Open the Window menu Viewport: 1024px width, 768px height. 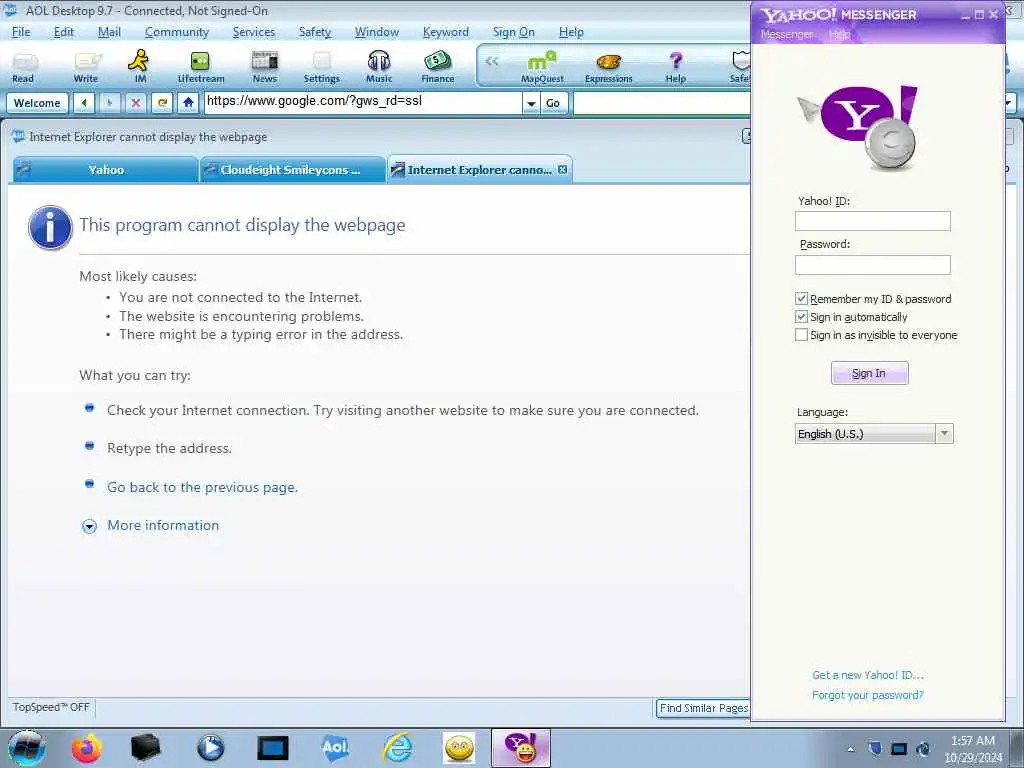pyautogui.click(x=377, y=32)
